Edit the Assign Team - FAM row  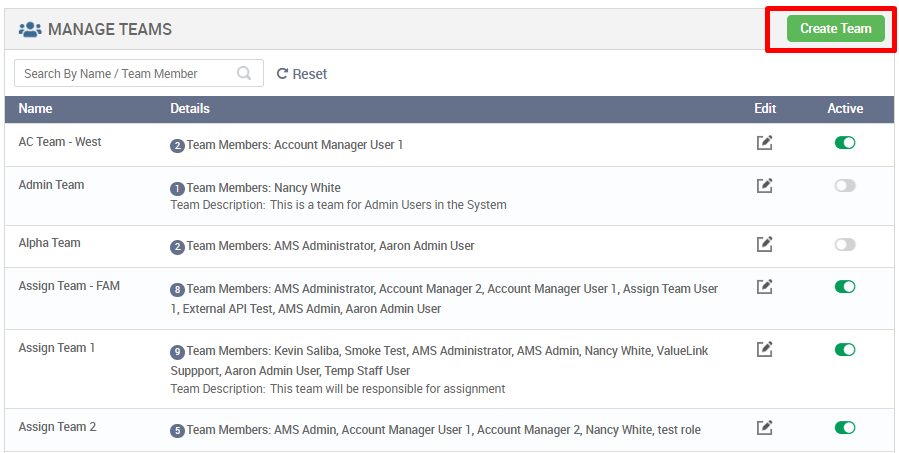[764, 287]
